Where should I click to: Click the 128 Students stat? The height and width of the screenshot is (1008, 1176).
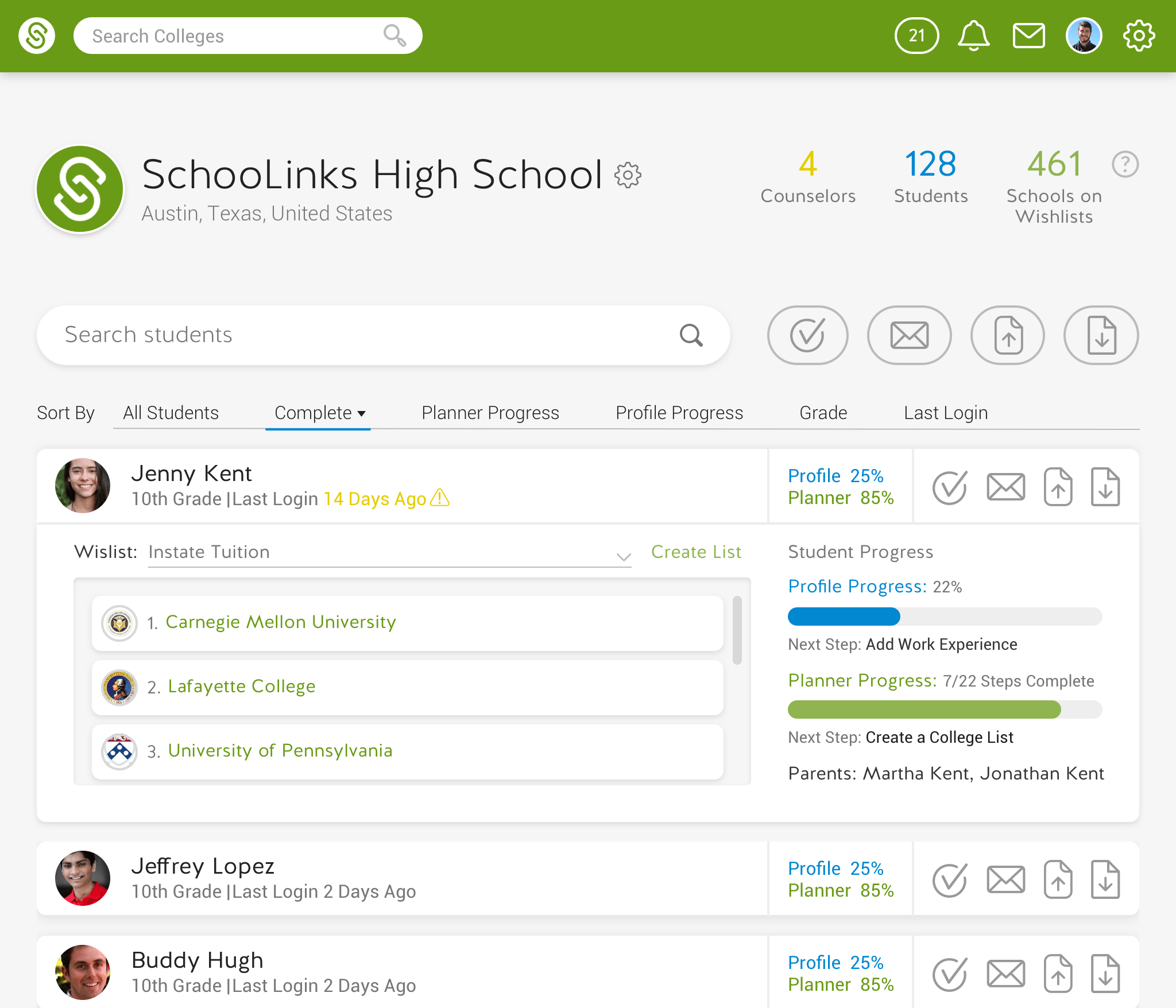tap(931, 177)
